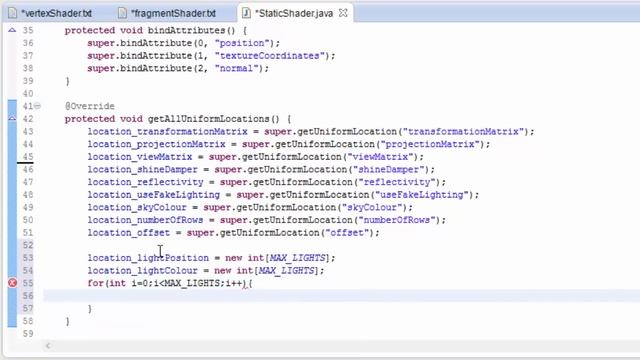Click the "offset" string literal
The height and width of the screenshot is (360, 640).
coord(347,233)
